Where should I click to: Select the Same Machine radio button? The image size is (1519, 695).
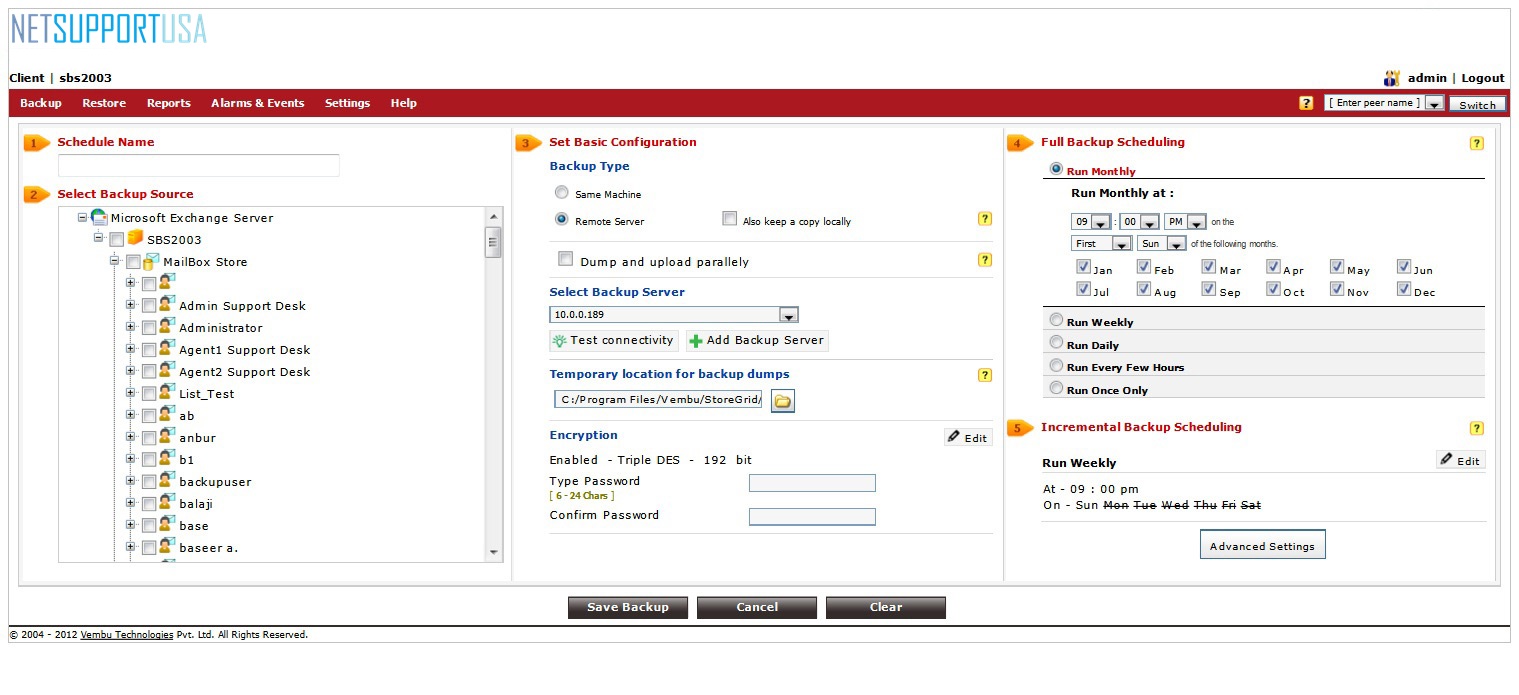tap(562, 193)
